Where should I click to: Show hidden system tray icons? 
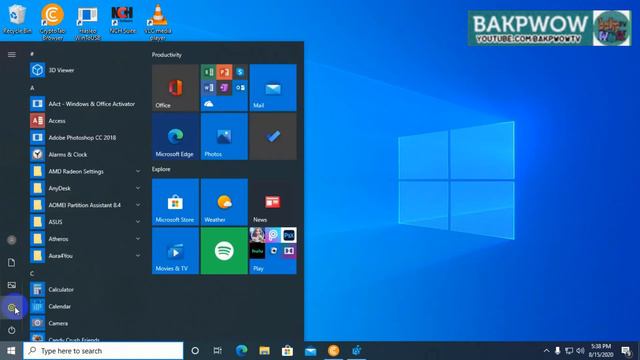[547, 351]
